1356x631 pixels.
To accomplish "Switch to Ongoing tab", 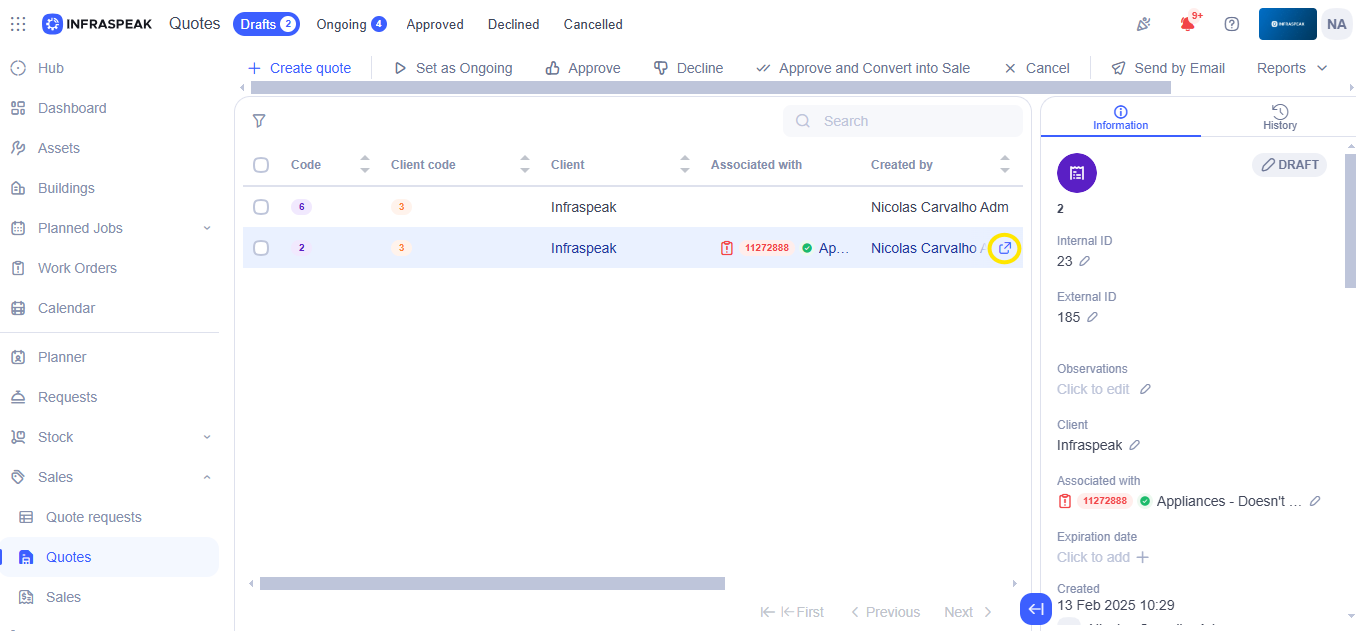I will 351,24.
